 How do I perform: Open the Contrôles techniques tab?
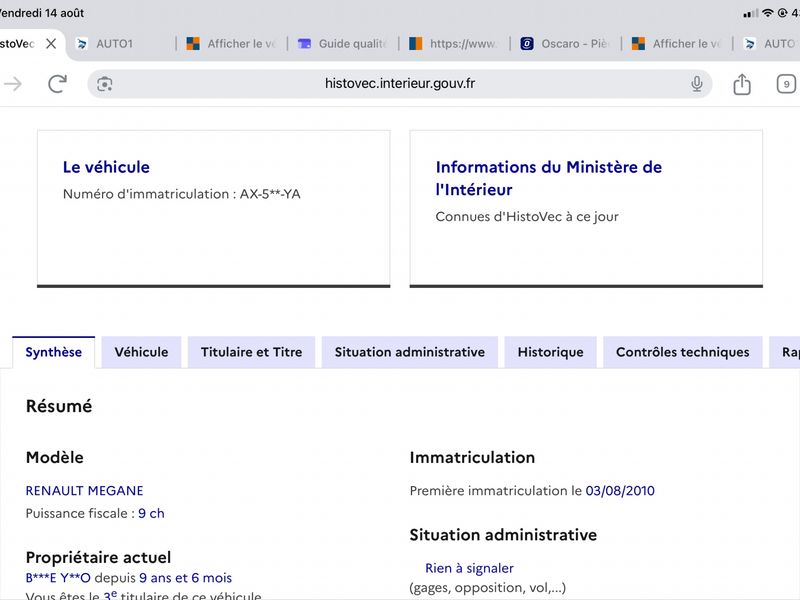pos(683,352)
